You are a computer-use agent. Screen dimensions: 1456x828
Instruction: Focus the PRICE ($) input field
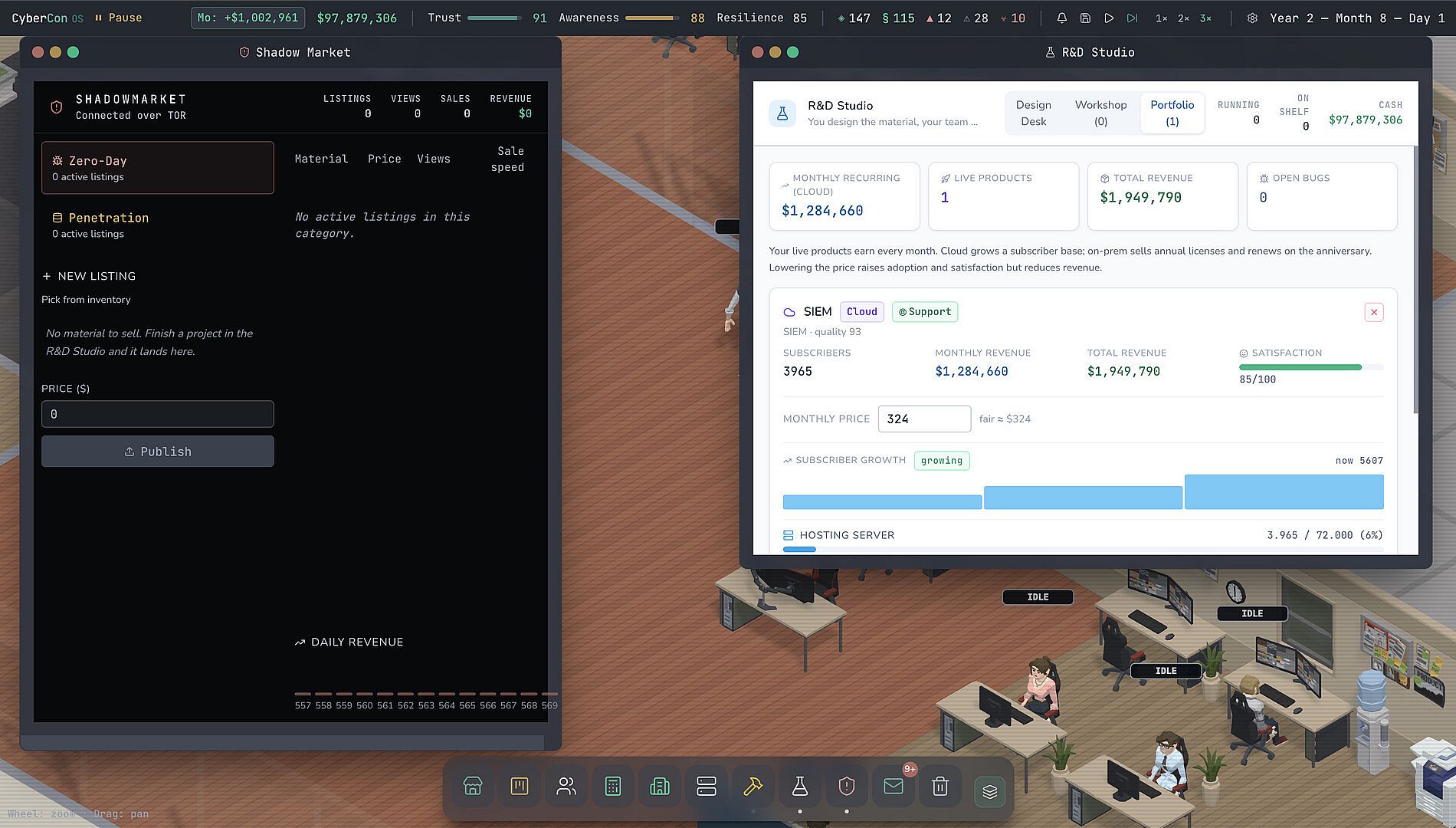[x=157, y=414]
